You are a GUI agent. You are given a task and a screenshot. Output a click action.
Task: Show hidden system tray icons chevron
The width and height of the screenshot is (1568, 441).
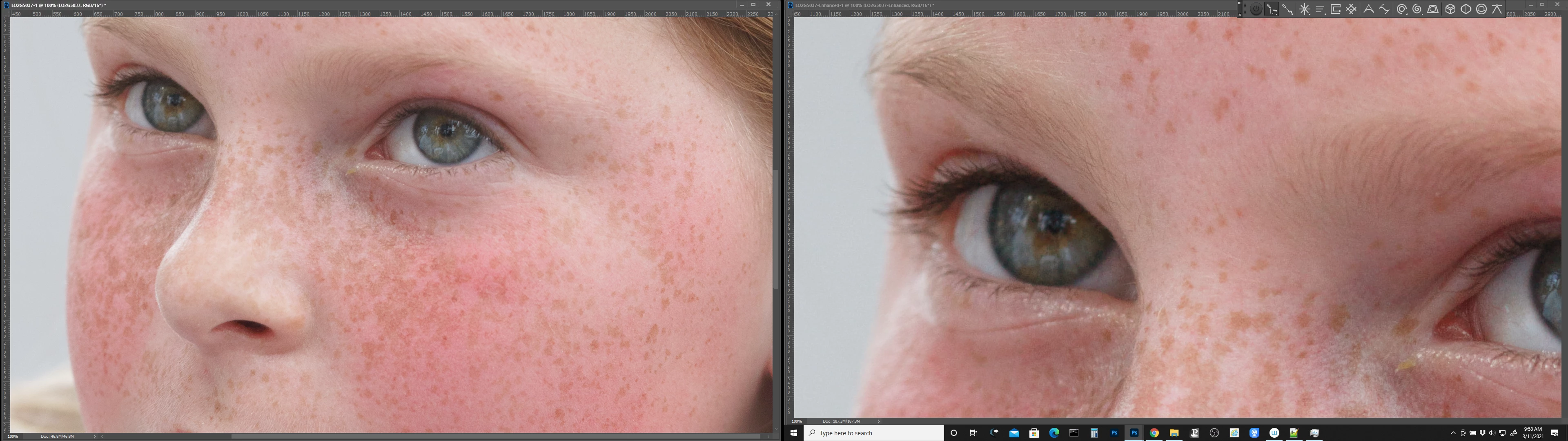click(1453, 433)
